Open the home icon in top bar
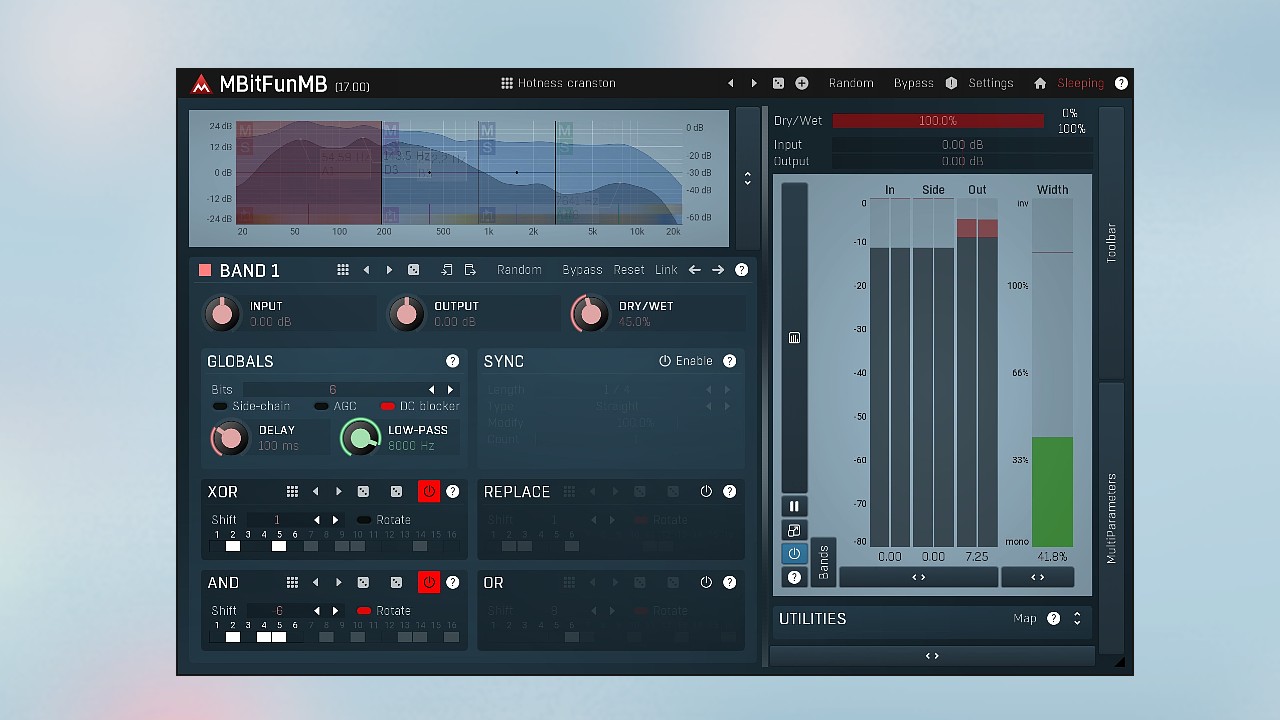Screen dimensions: 1280x720 point(1040,83)
